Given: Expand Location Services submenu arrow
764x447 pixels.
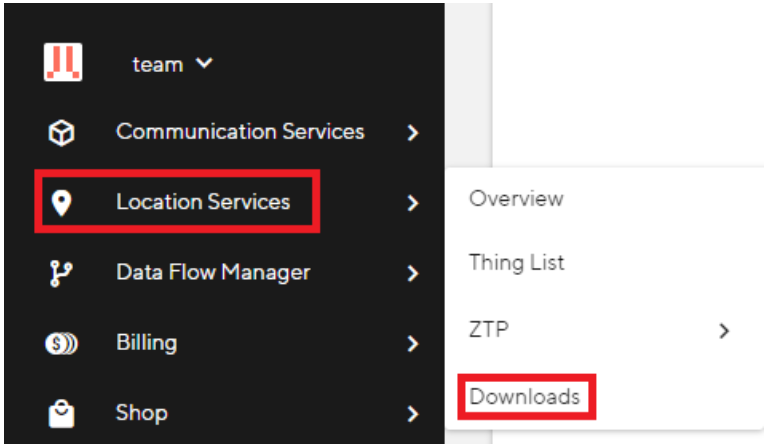Looking at the screenshot, I should point(413,203).
